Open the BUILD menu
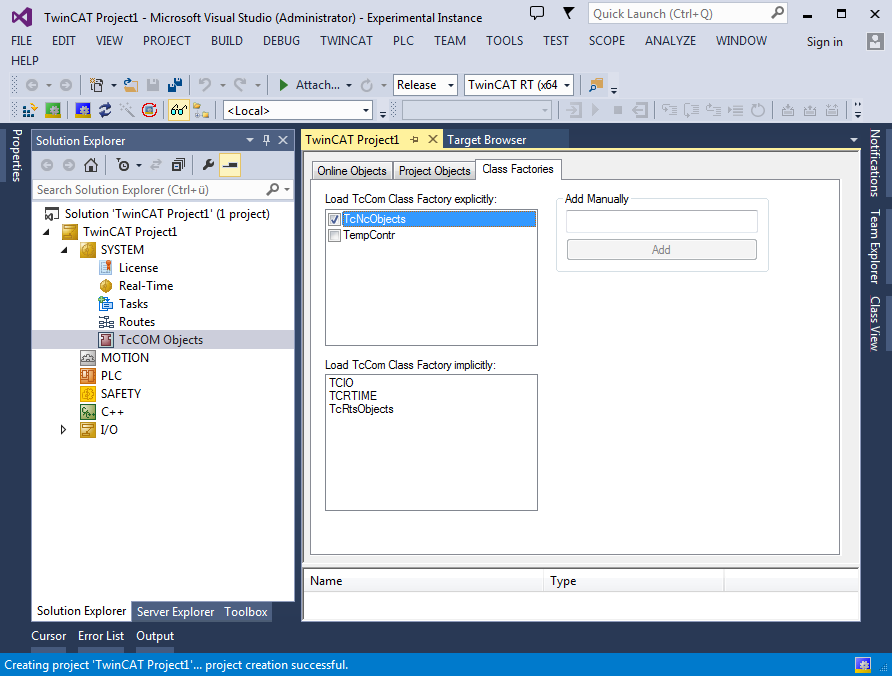The width and height of the screenshot is (892, 676). [226, 41]
